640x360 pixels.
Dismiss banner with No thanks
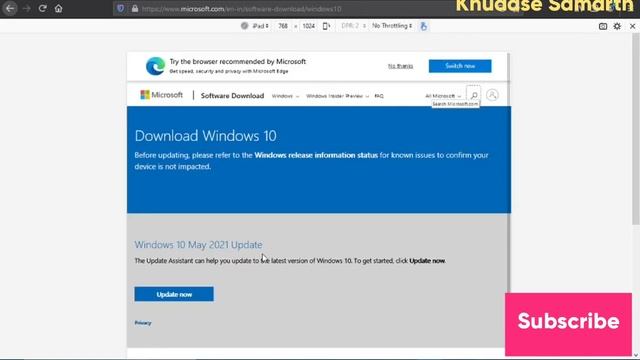(x=400, y=66)
